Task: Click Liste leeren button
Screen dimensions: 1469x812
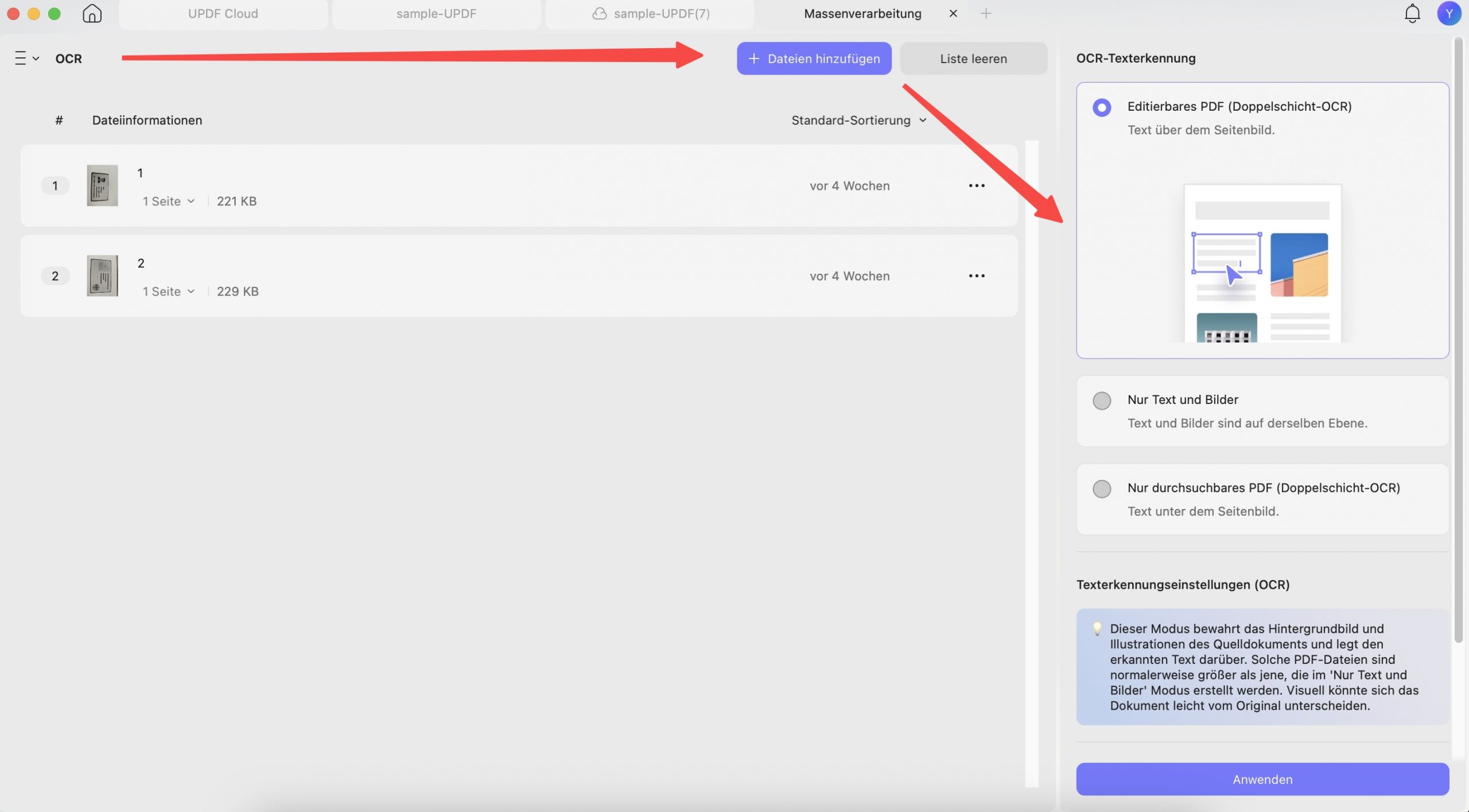Action: (973, 58)
